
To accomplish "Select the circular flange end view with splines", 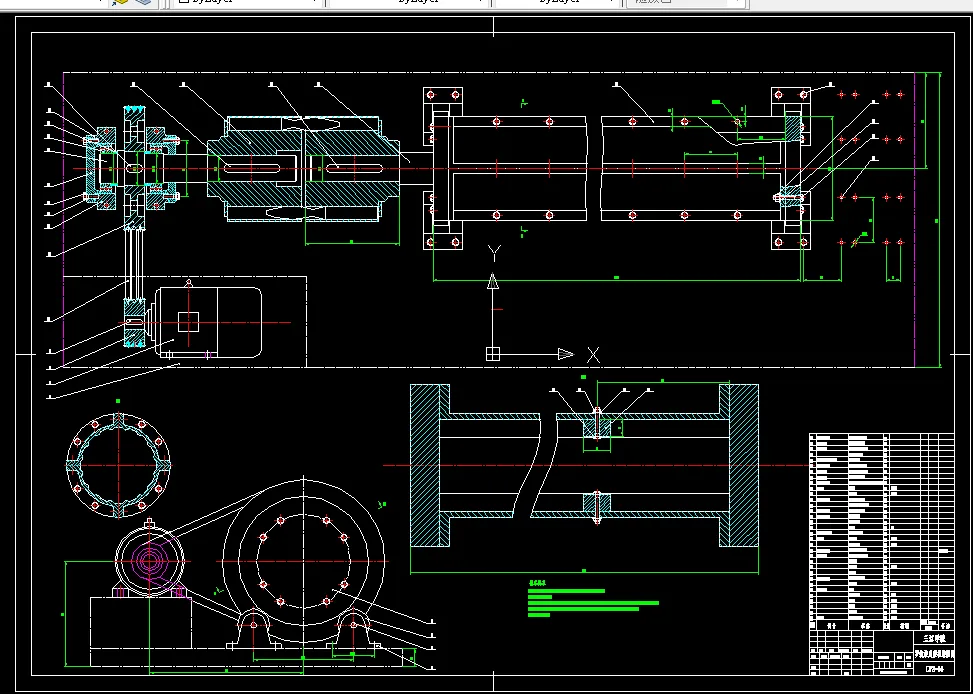I will [x=119, y=464].
